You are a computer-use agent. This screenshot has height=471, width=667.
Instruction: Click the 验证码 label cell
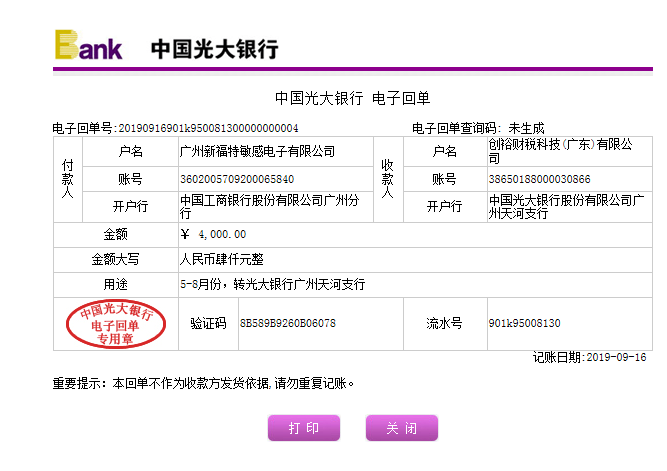pos(208,323)
